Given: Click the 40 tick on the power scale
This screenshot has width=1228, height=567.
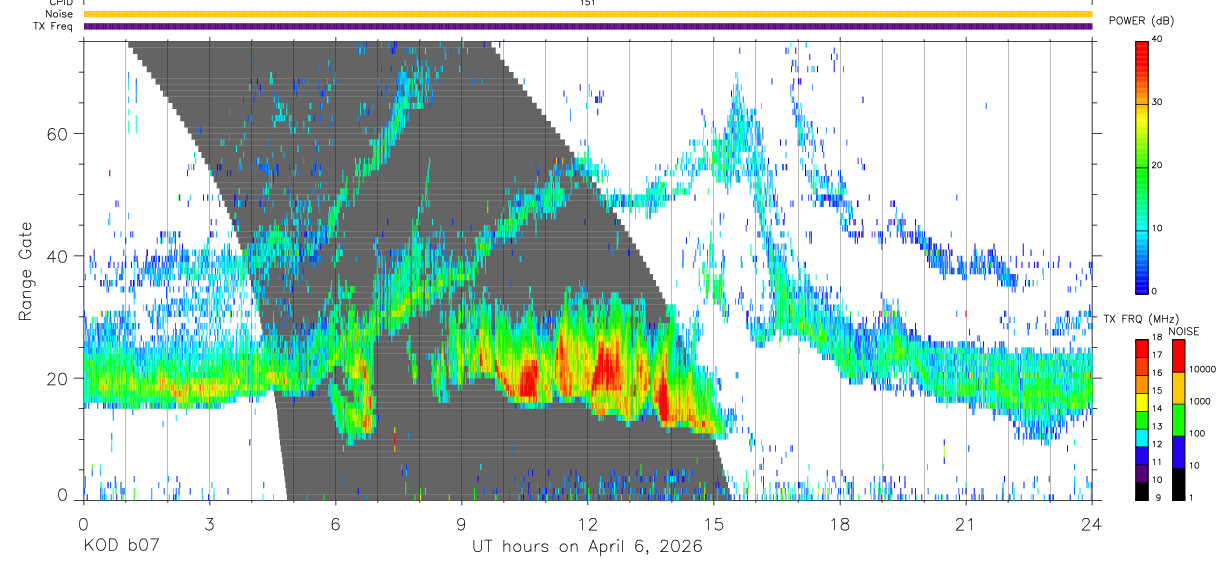Looking at the screenshot, I should tap(1157, 40).
